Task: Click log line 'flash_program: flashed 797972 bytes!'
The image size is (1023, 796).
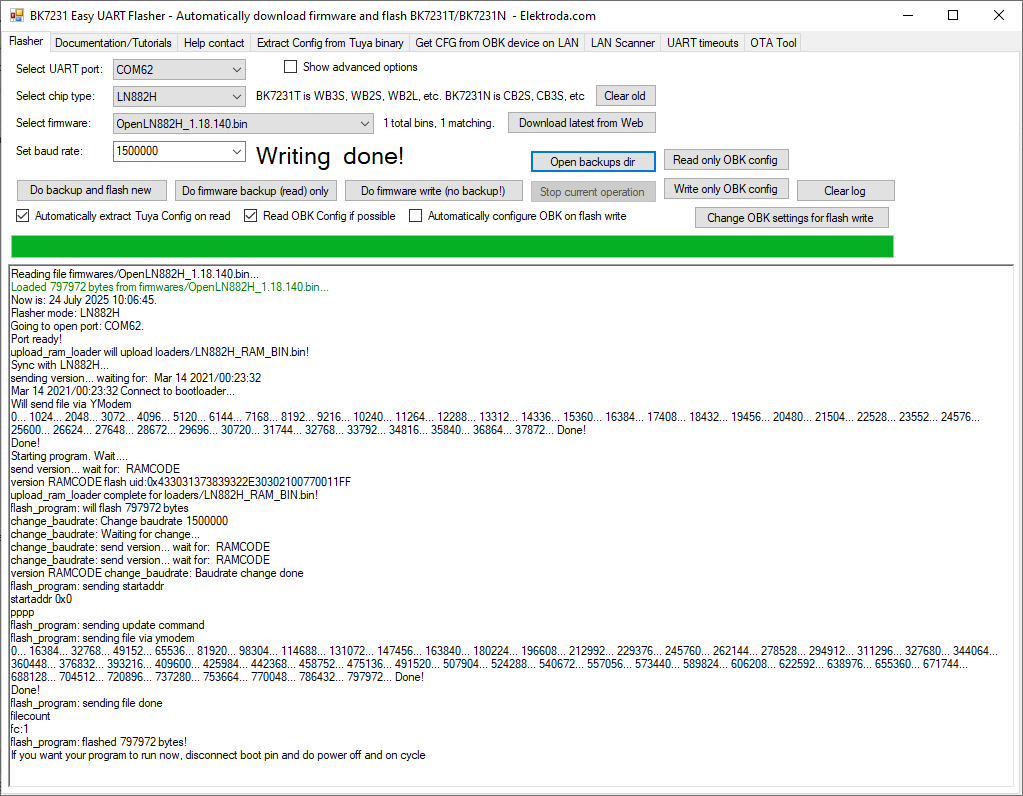Action: [x=99, y=742]
